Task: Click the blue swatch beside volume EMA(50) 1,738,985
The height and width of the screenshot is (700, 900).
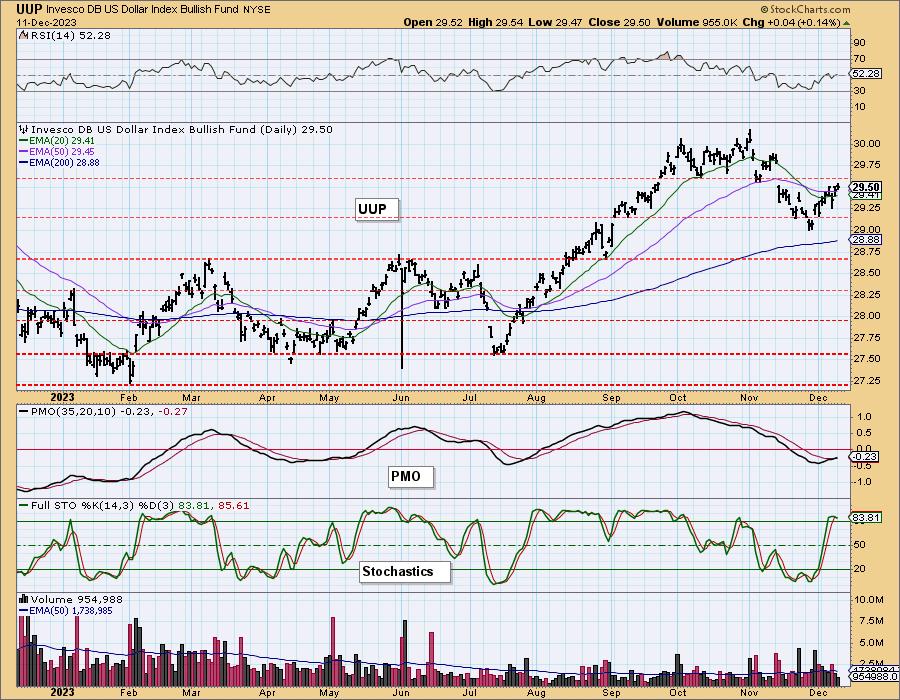Action: click(24, 611)
